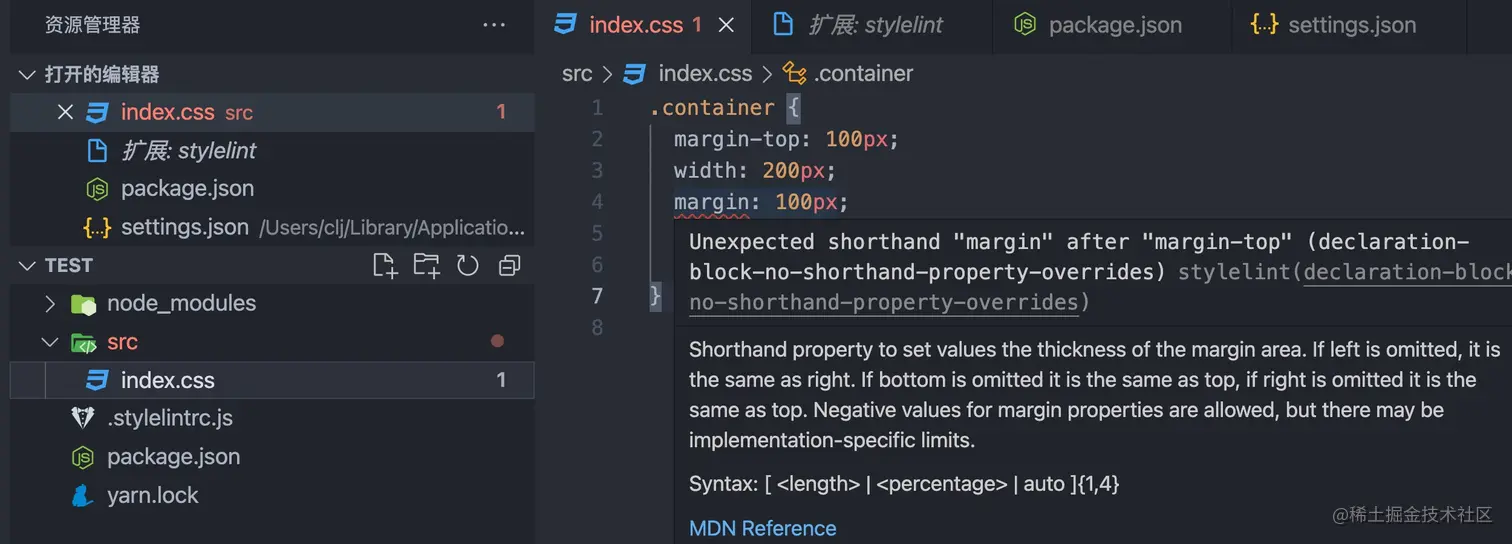The height and width of the screenshot is (544, 1512).
Task: Select index.css under src folder
Action: point(272,380)
